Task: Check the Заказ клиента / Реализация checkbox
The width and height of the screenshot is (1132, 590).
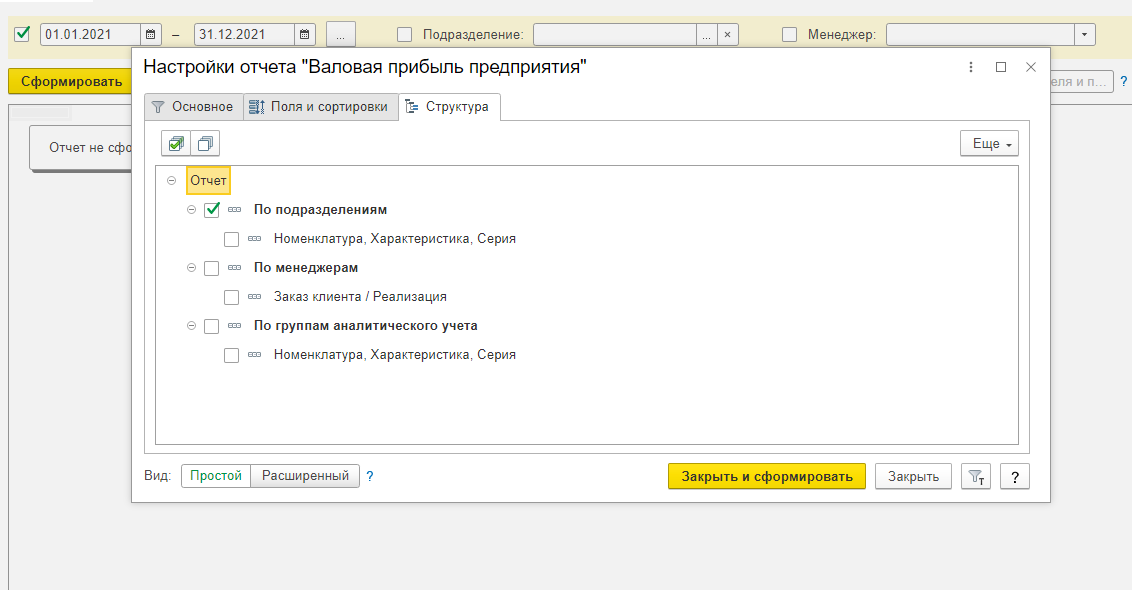Action: pyautogui.click(x=231, y=297)
